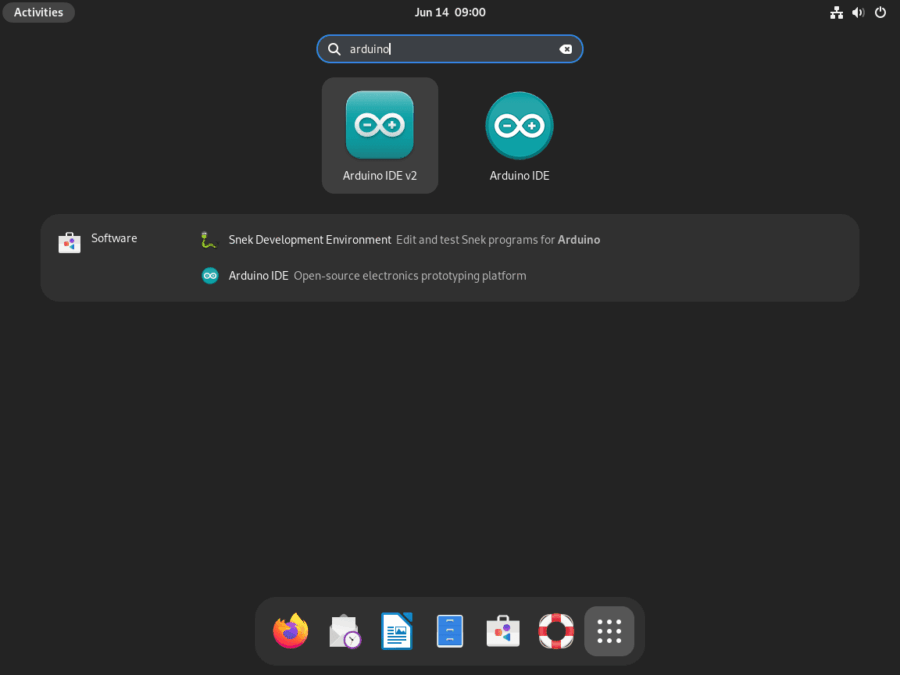Click the Activities button
This screenshot has width=900, height=675.
[38, 12]
